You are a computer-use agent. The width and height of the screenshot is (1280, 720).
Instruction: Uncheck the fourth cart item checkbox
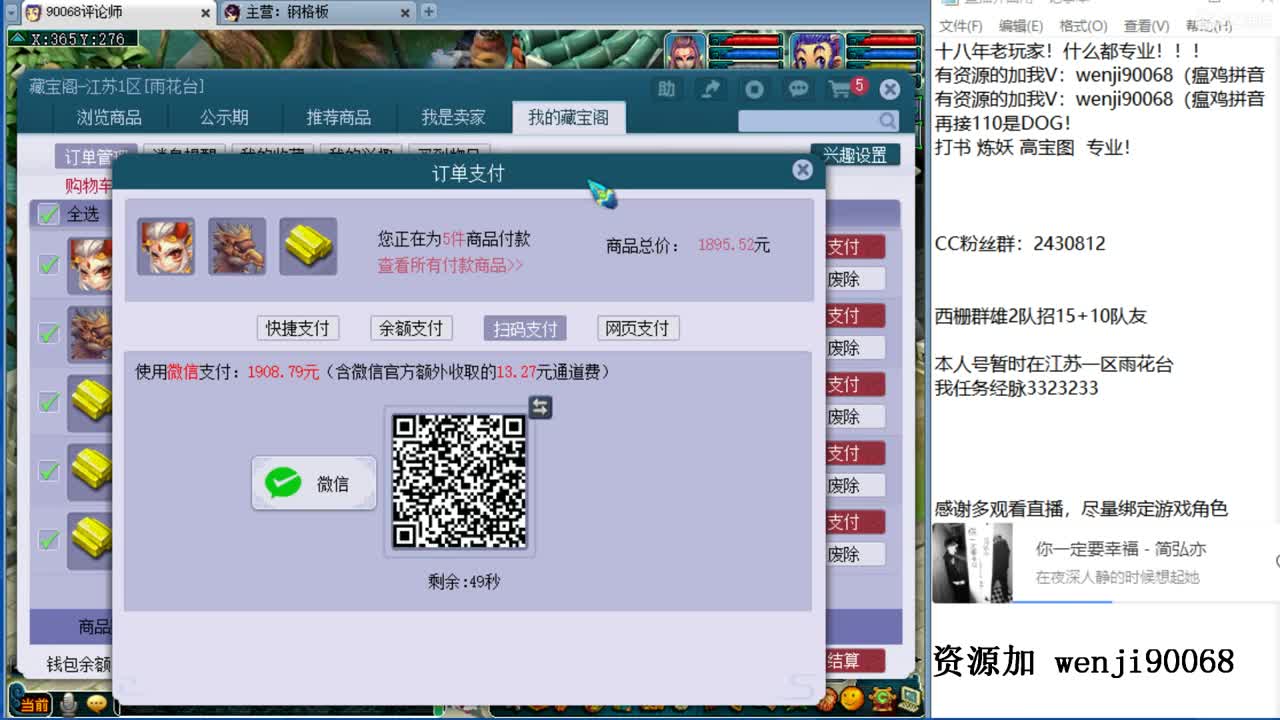click(48, 471)
